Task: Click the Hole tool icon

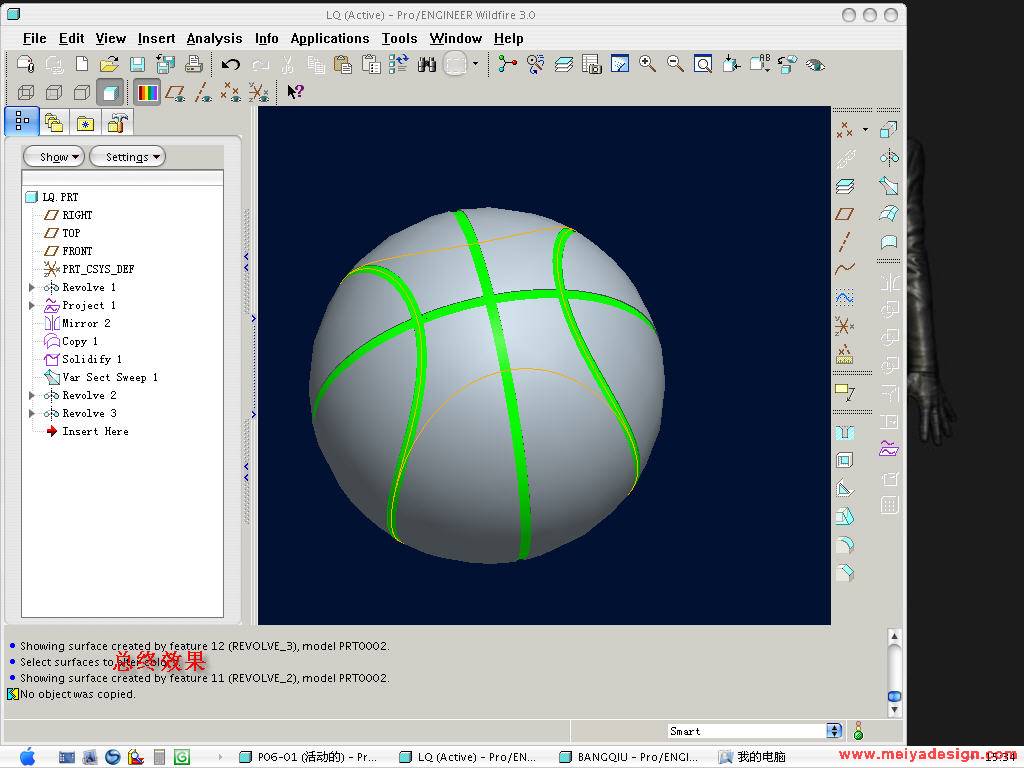Action: 845,433
